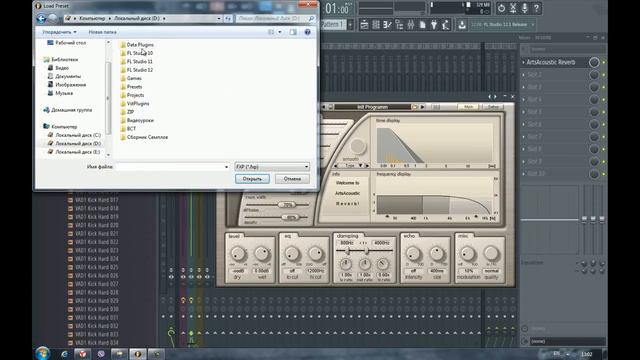Refresh the folder listing in Load Preset dialog
This screenshot has width=640, height=360.
point(228,18)
